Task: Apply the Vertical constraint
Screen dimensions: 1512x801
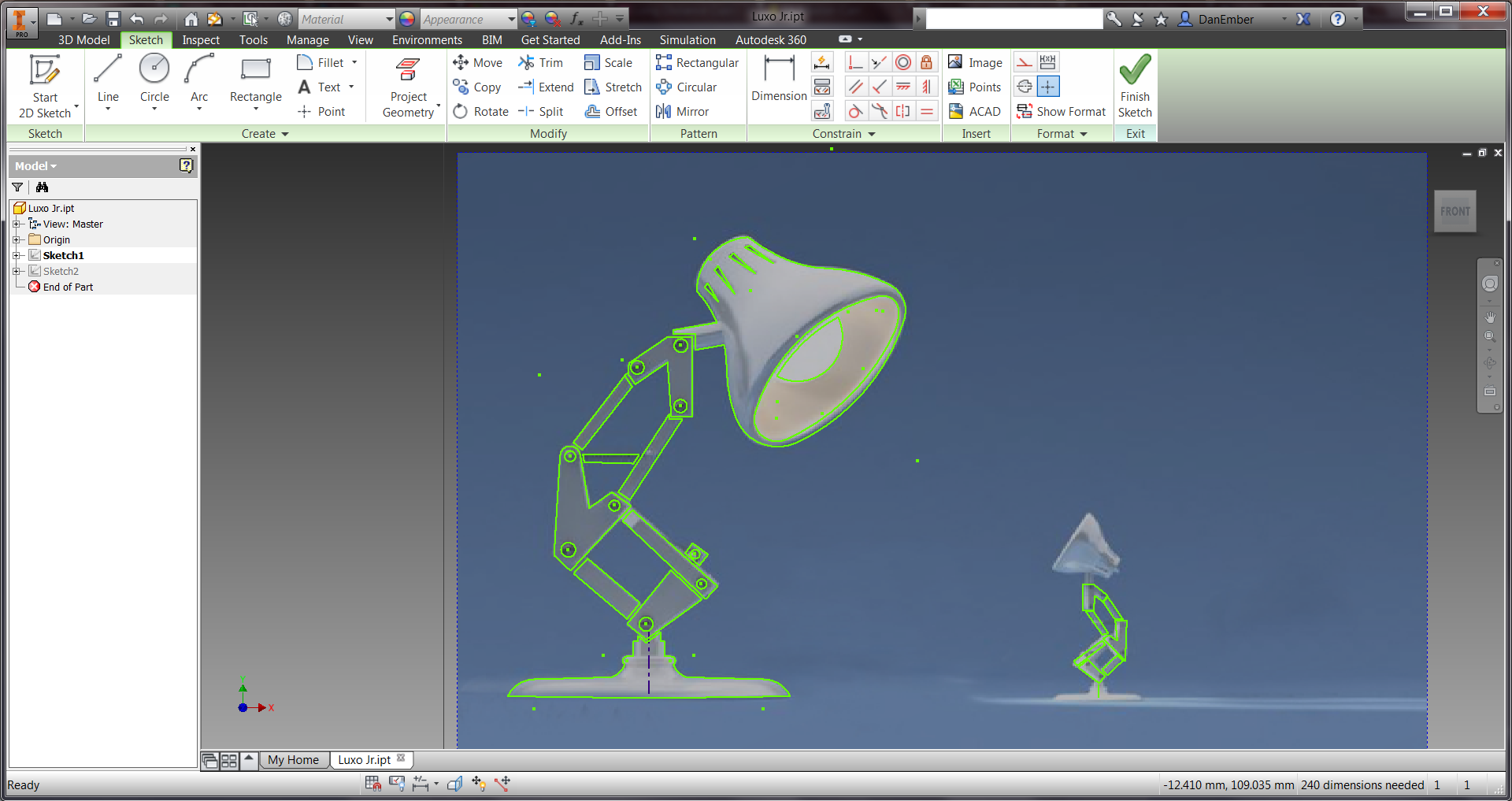Action: point(927,87)
